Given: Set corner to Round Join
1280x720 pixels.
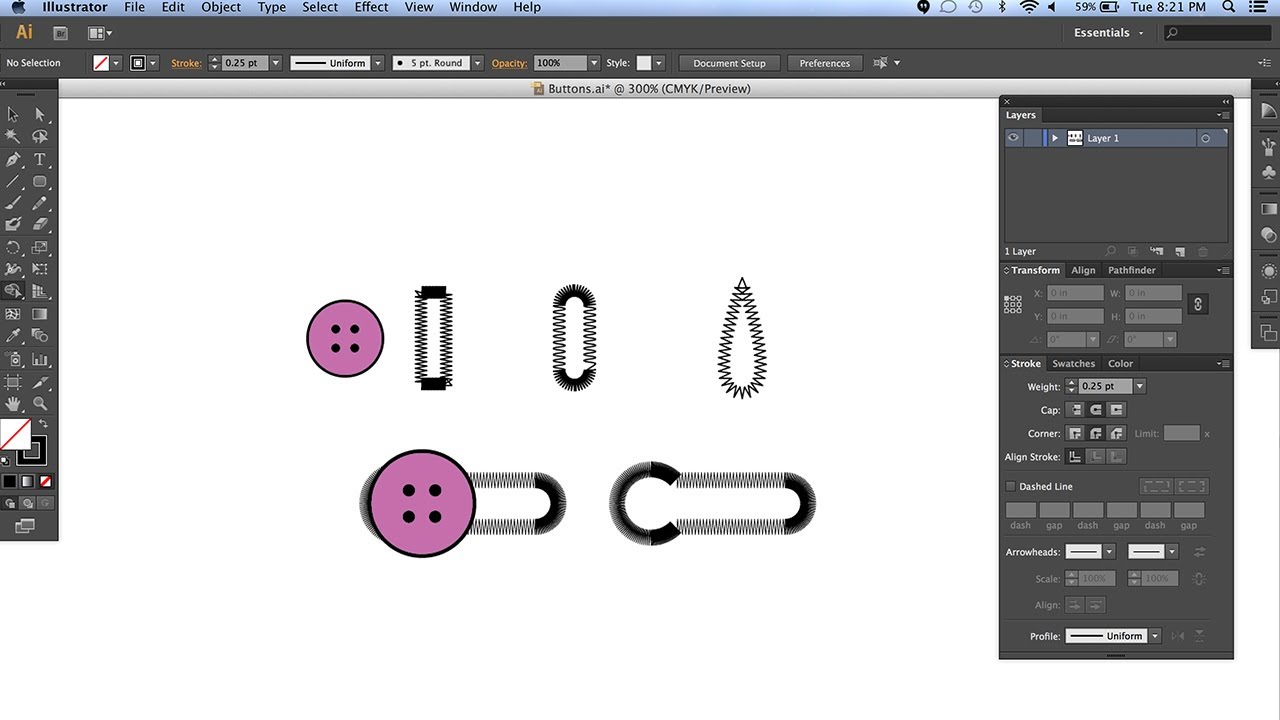Looking at the screenshot, I should 1095,433.
